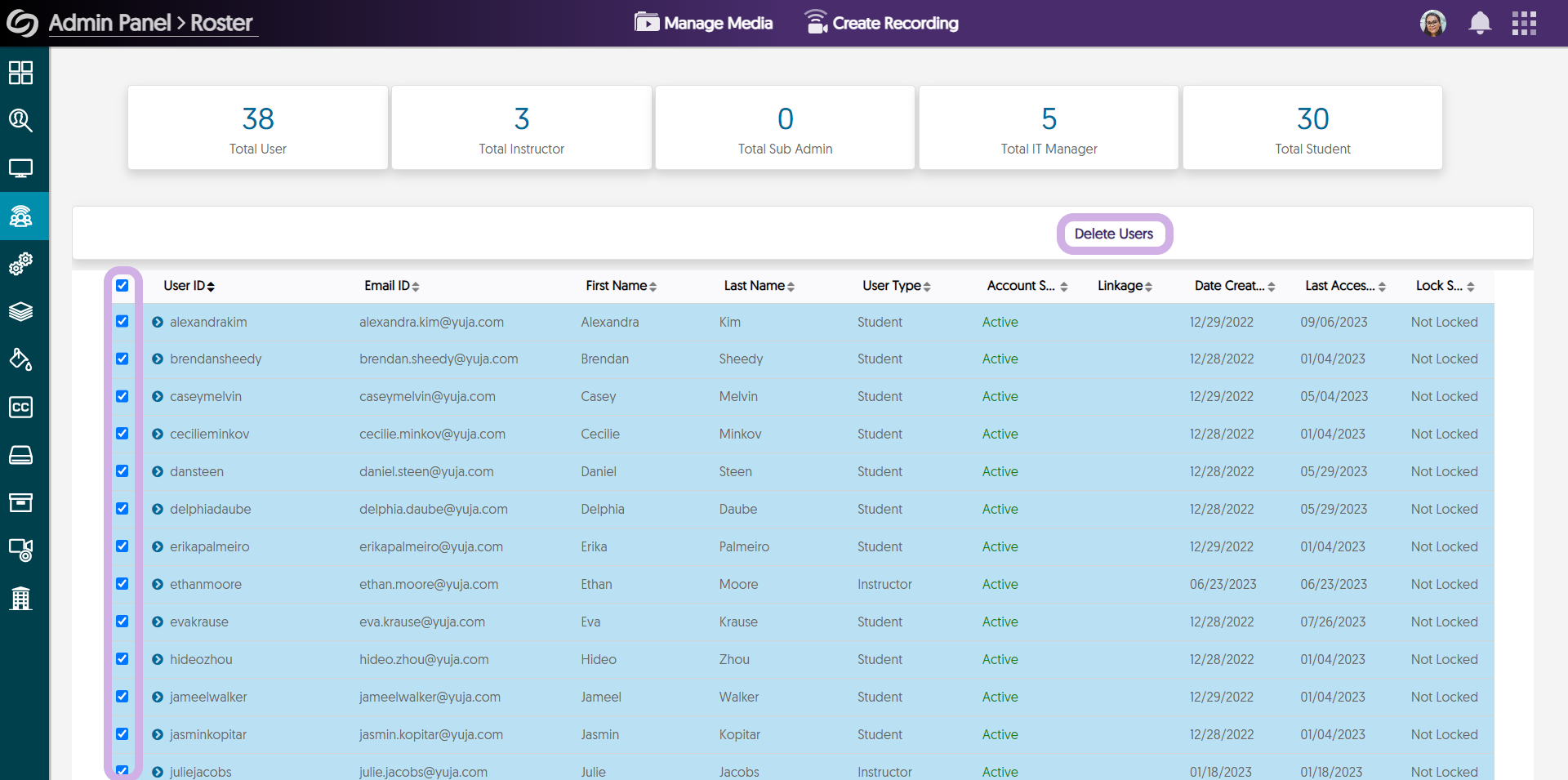1568x780 pixels.
Task: Deselect the ethanmoore row checkbox
Action: click(122, 584)
